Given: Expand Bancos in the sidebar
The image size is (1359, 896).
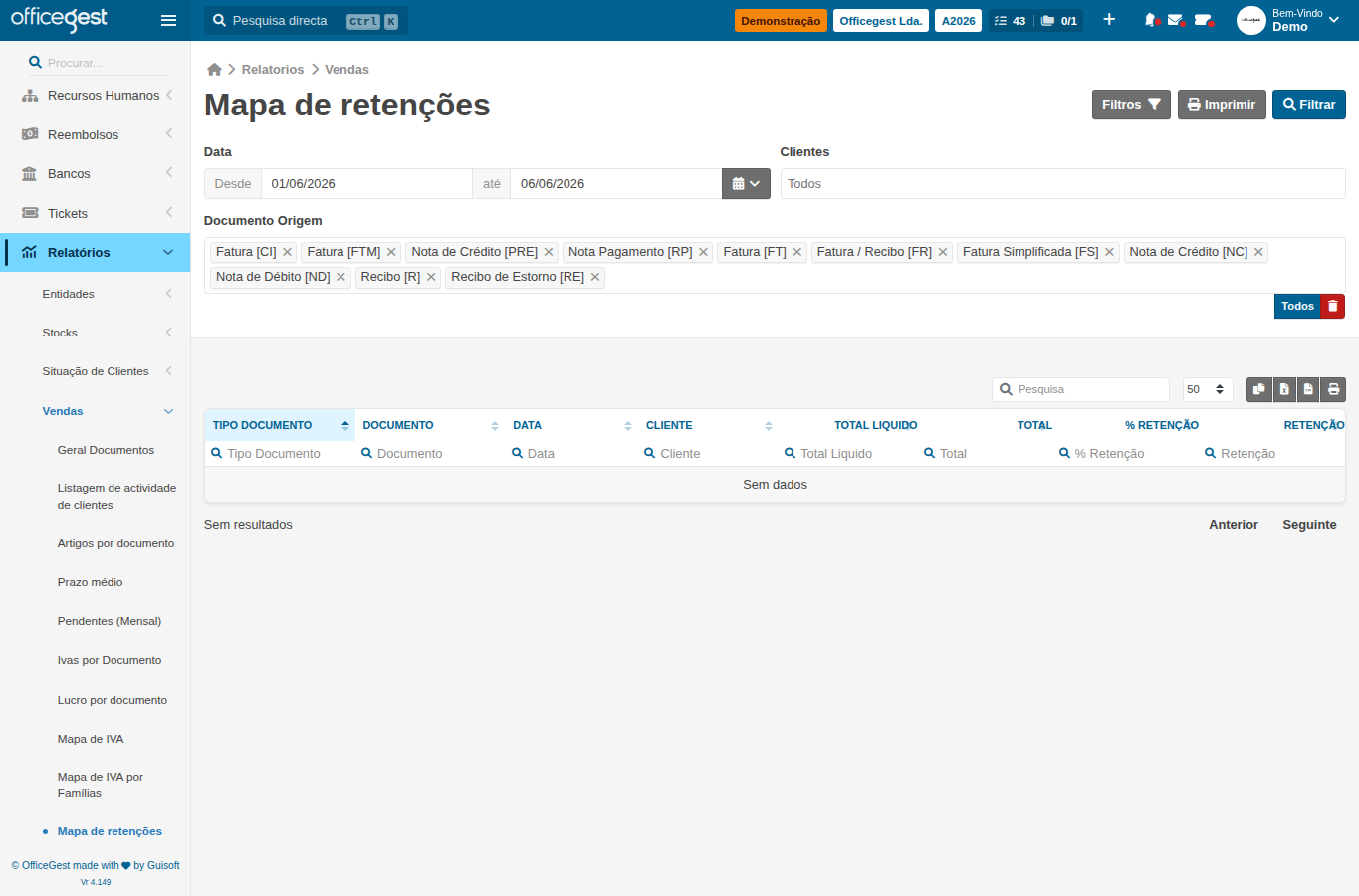Looking at the screenshot, I should pyautogui.click(x=95, y=173).
